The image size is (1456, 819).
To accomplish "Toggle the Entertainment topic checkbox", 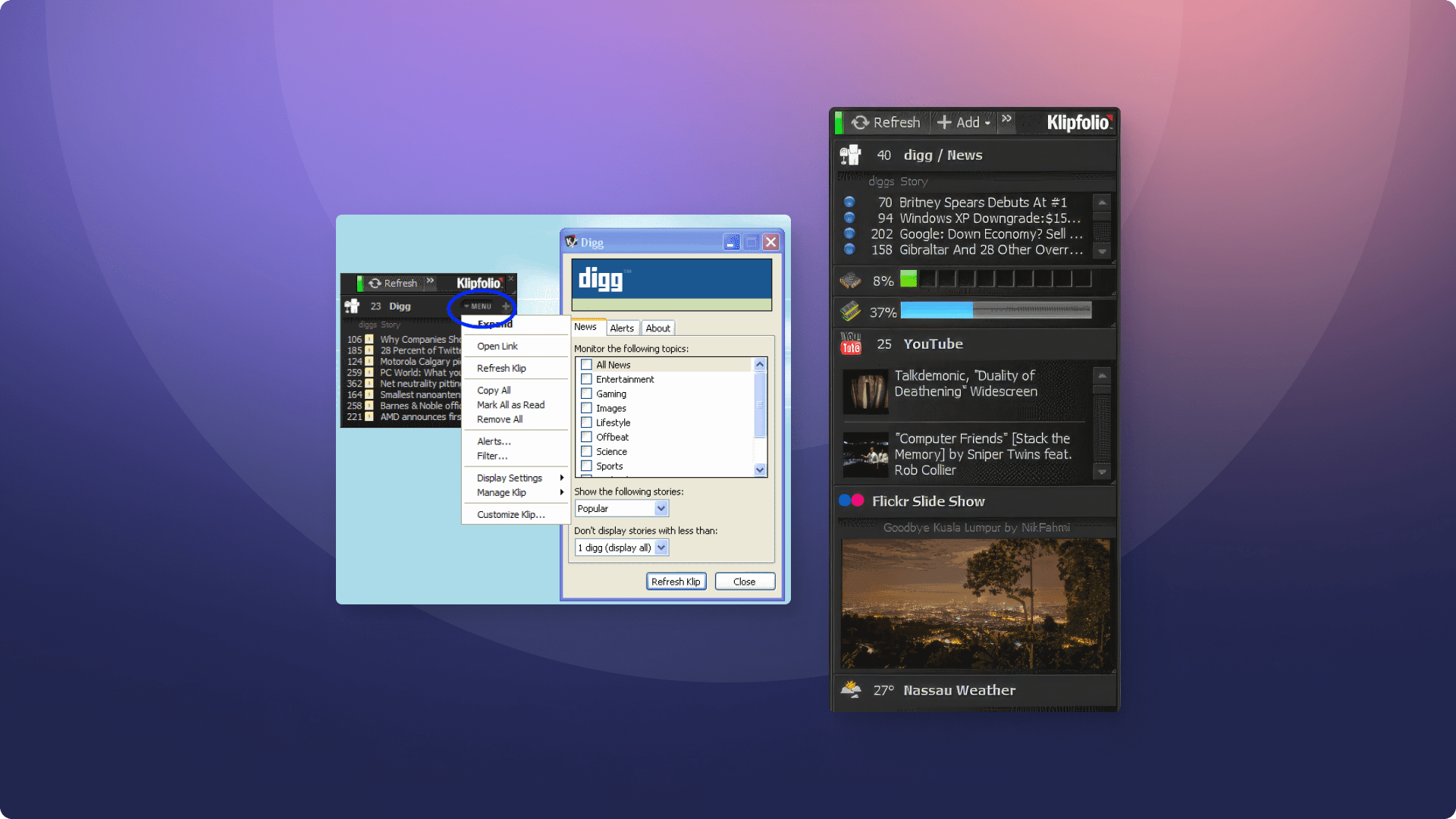I will [x=587, y=378].
